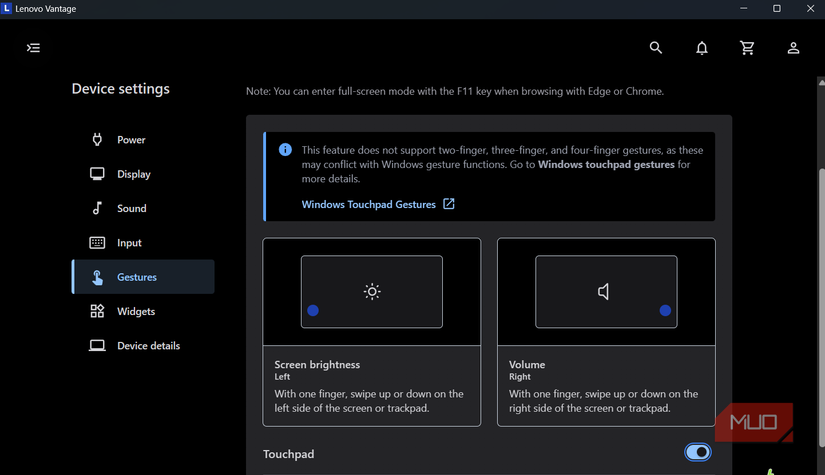Click the sun brightness icon in trackpad preview

click(372, 291)
